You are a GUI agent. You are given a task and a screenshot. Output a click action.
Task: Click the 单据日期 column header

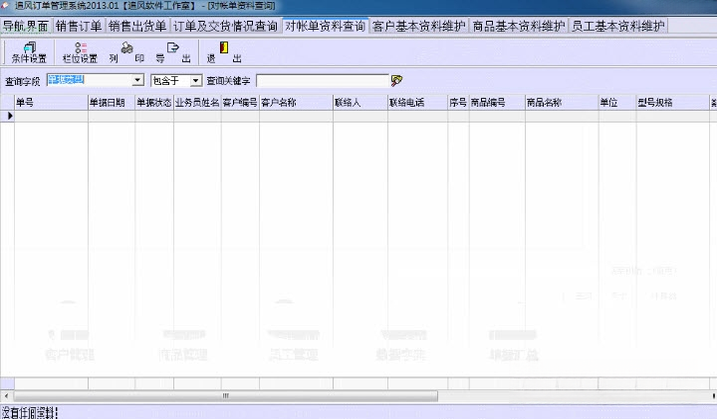[x=112, y=102]
